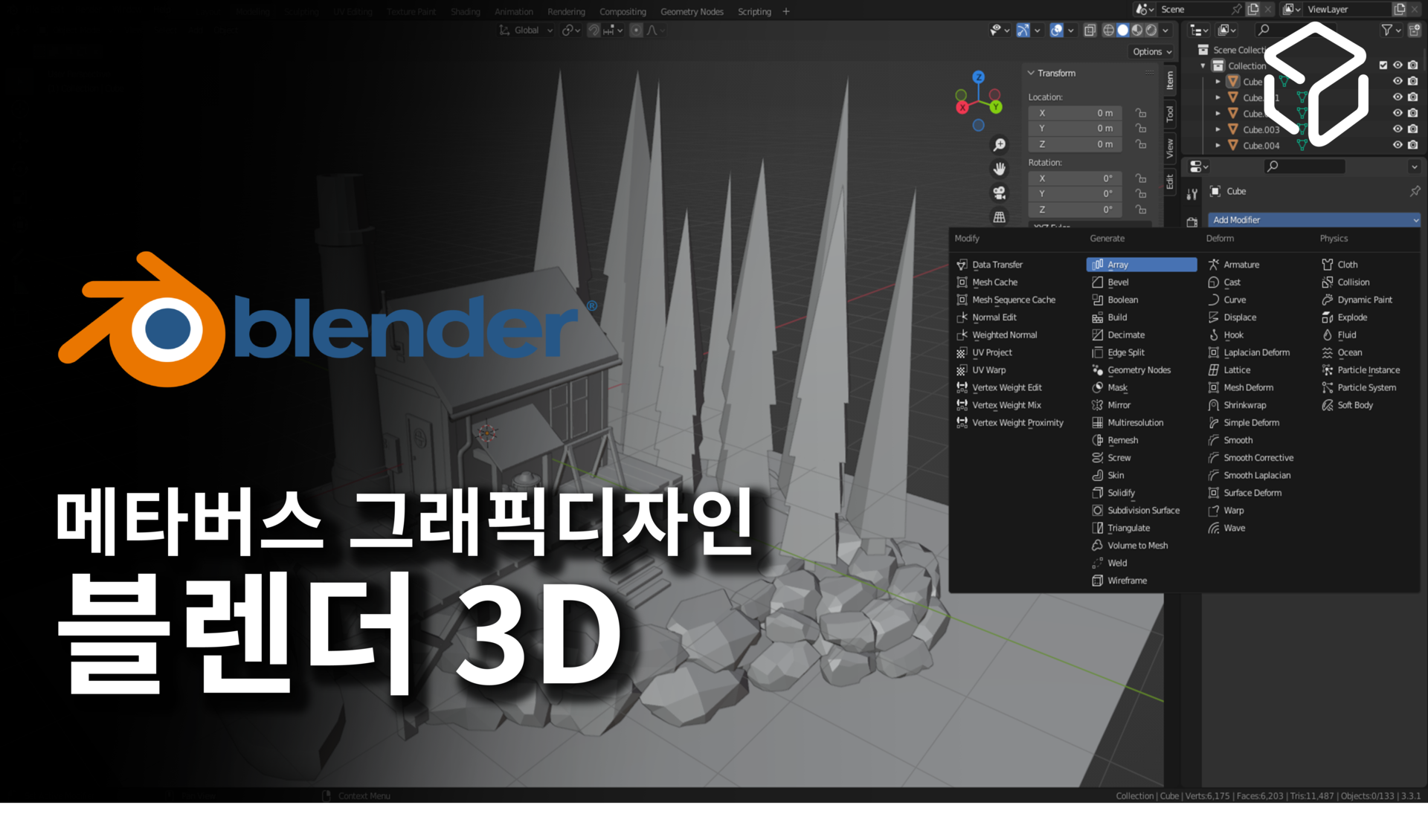This screenshot has width=1428, height=840.
Task: Hide Cube.004 with its eye icon
Action: click(x=1398, y=146)
